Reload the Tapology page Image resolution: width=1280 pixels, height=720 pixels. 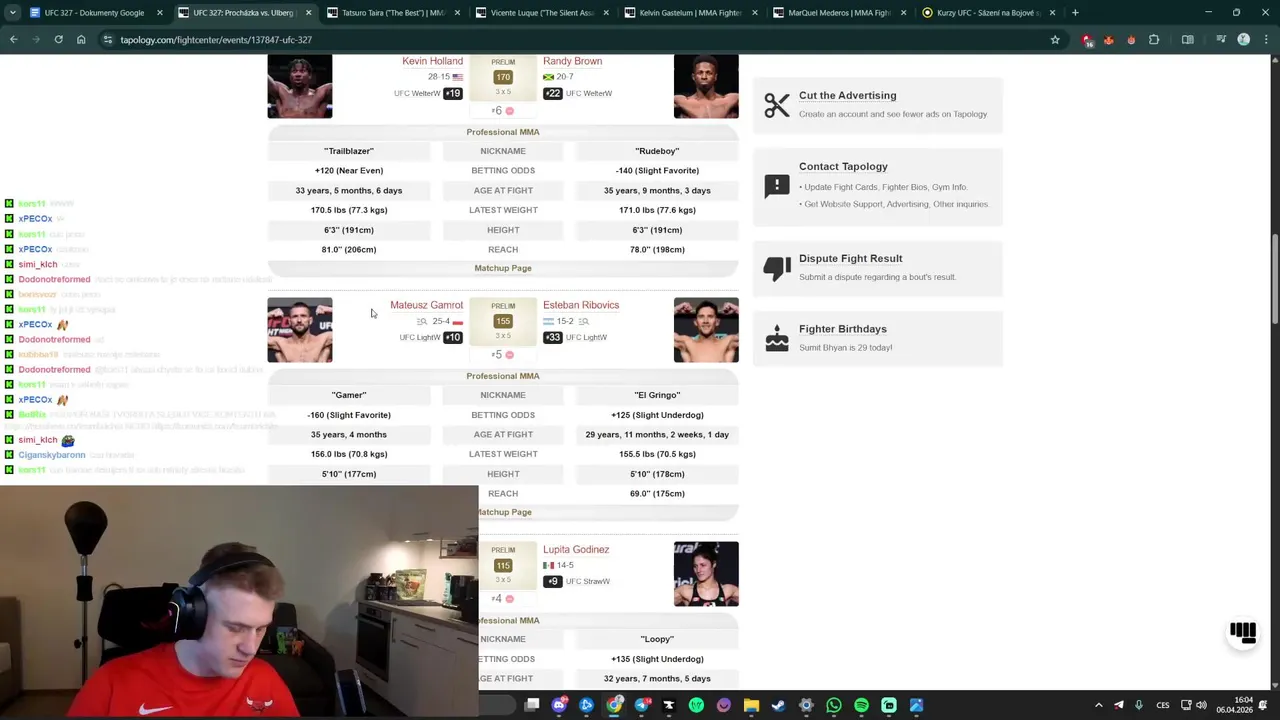59,40
